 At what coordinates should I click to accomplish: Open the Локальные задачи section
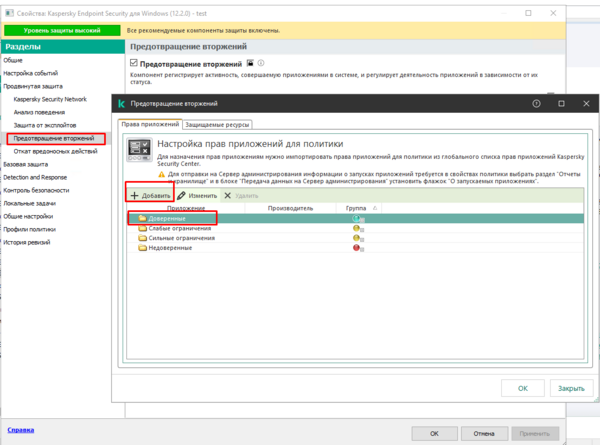click(29, 203)
